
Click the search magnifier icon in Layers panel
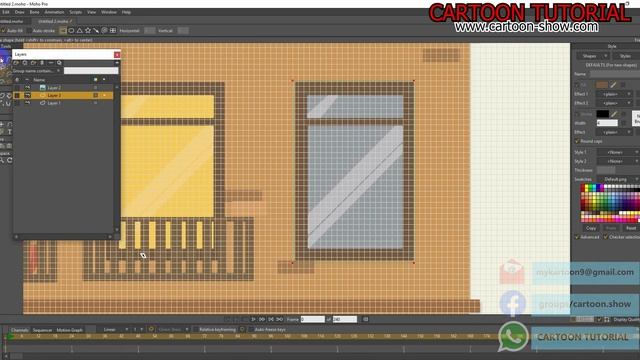(x=60, y=63)
